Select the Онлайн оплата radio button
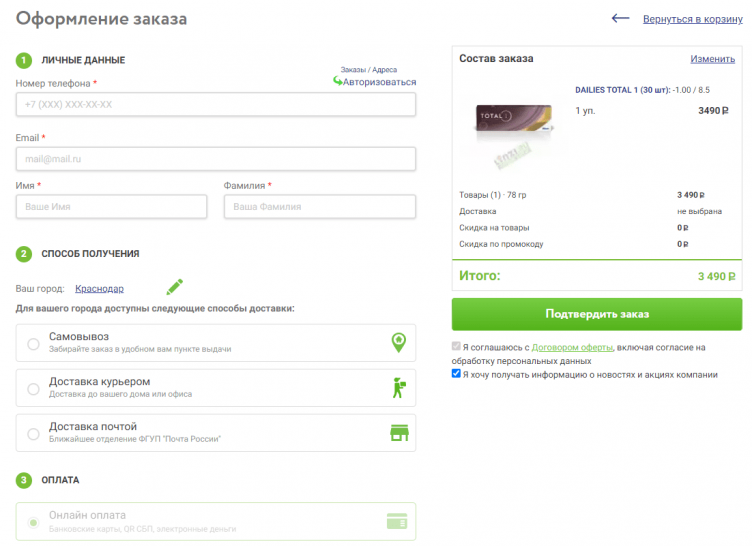This screenshot has height=546, width=752. pyautogui.click(x=34, y=522)
